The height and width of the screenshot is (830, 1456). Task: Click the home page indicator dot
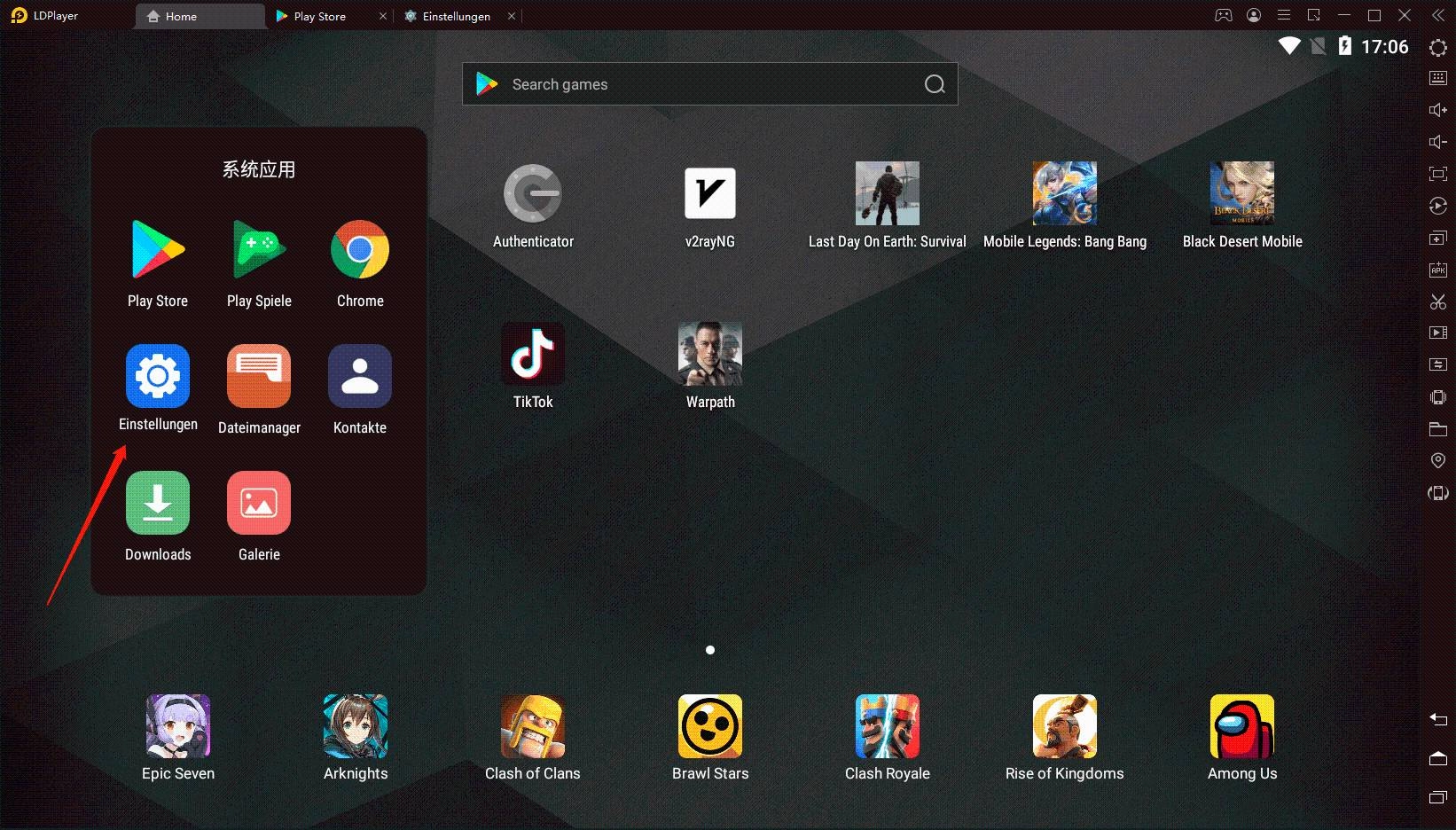tap(710, 650)
